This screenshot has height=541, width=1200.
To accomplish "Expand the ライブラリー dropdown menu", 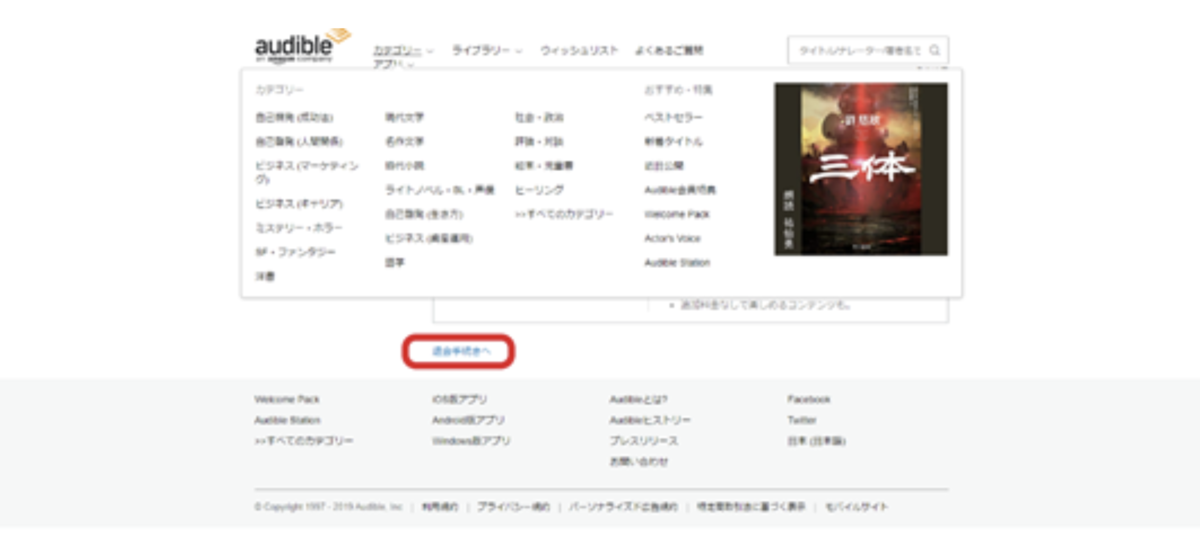I will (x=487, y=50).
